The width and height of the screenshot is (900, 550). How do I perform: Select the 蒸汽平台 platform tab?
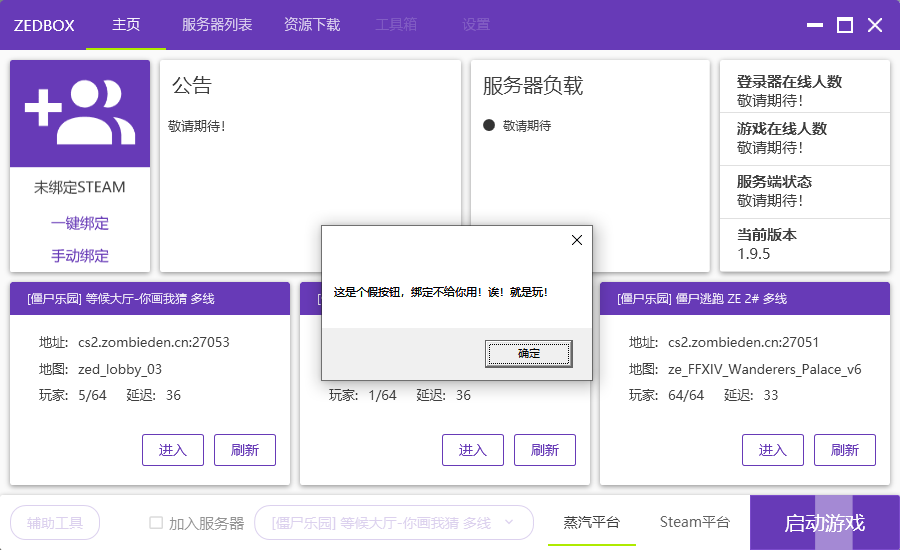click(x=591, y=522)
